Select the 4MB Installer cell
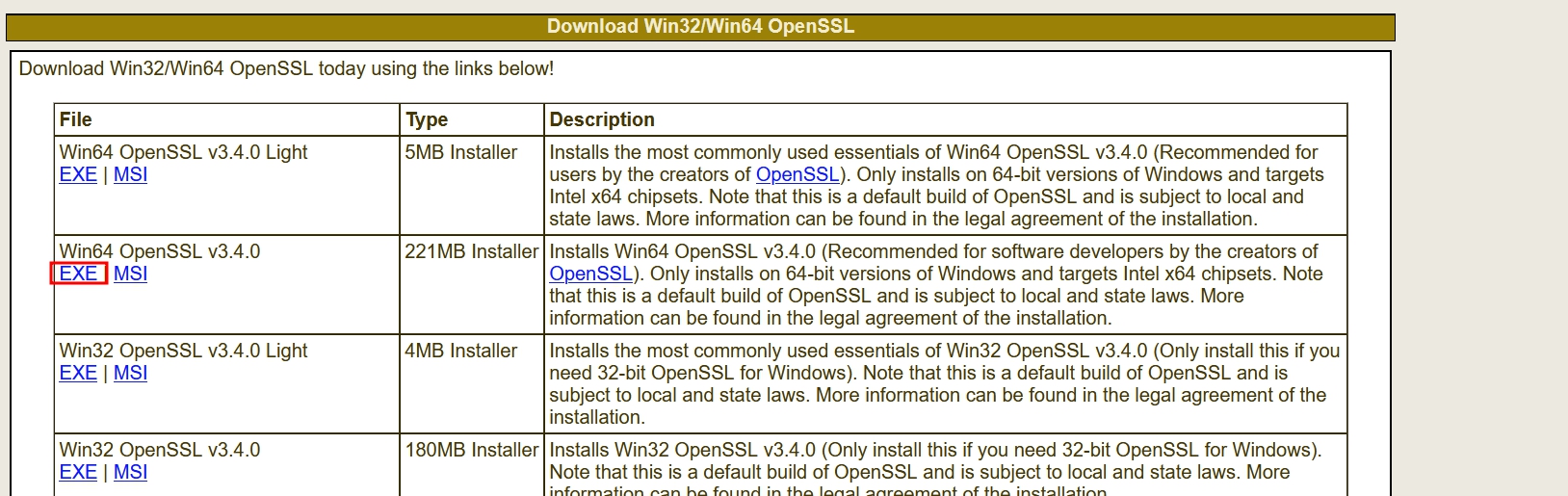 (x=472, y=383)
